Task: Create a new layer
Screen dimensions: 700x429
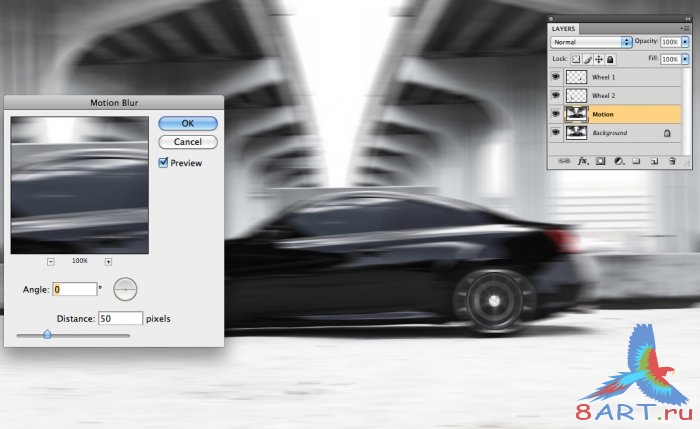Action: pos(654,161)
